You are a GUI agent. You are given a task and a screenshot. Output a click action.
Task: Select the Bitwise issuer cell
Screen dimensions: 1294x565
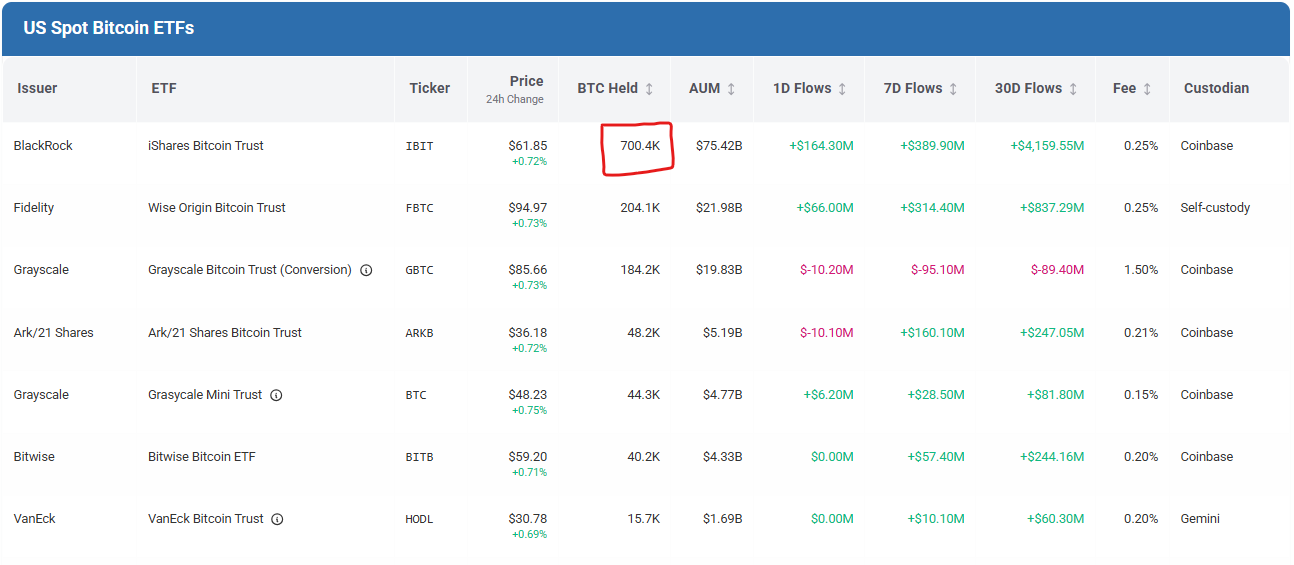34,457
